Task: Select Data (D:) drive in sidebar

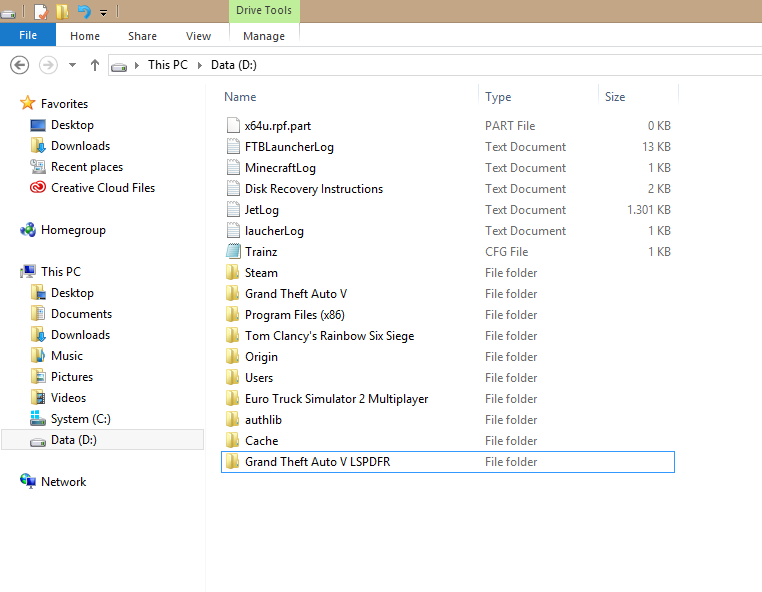Action: pyautogui.click(x=103, y=439)
